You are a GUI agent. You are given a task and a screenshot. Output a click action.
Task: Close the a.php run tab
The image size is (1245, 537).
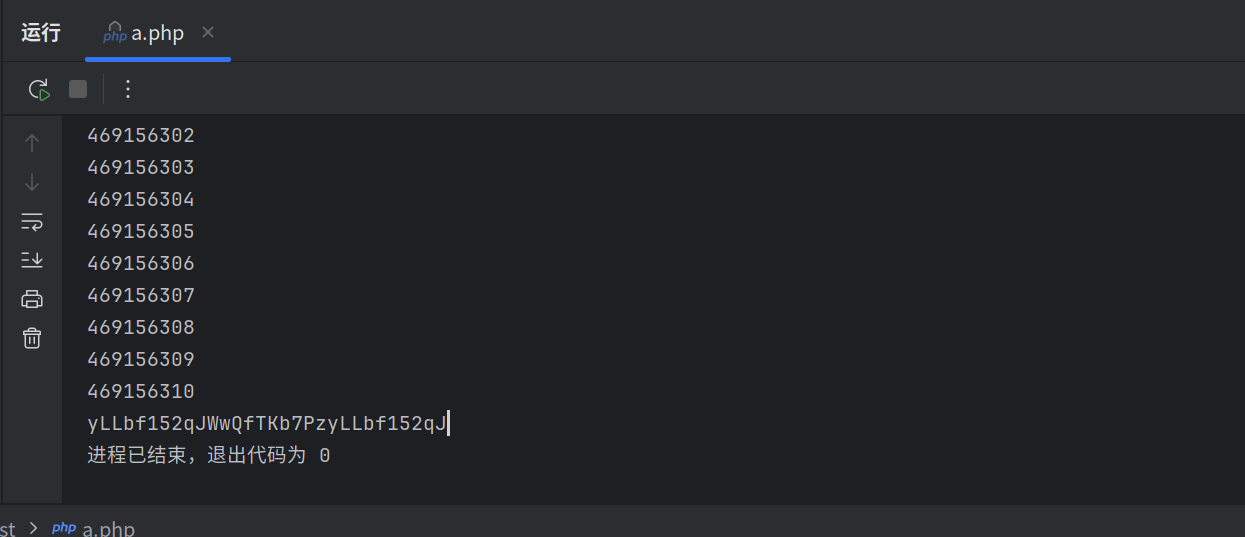click(208, 32)
